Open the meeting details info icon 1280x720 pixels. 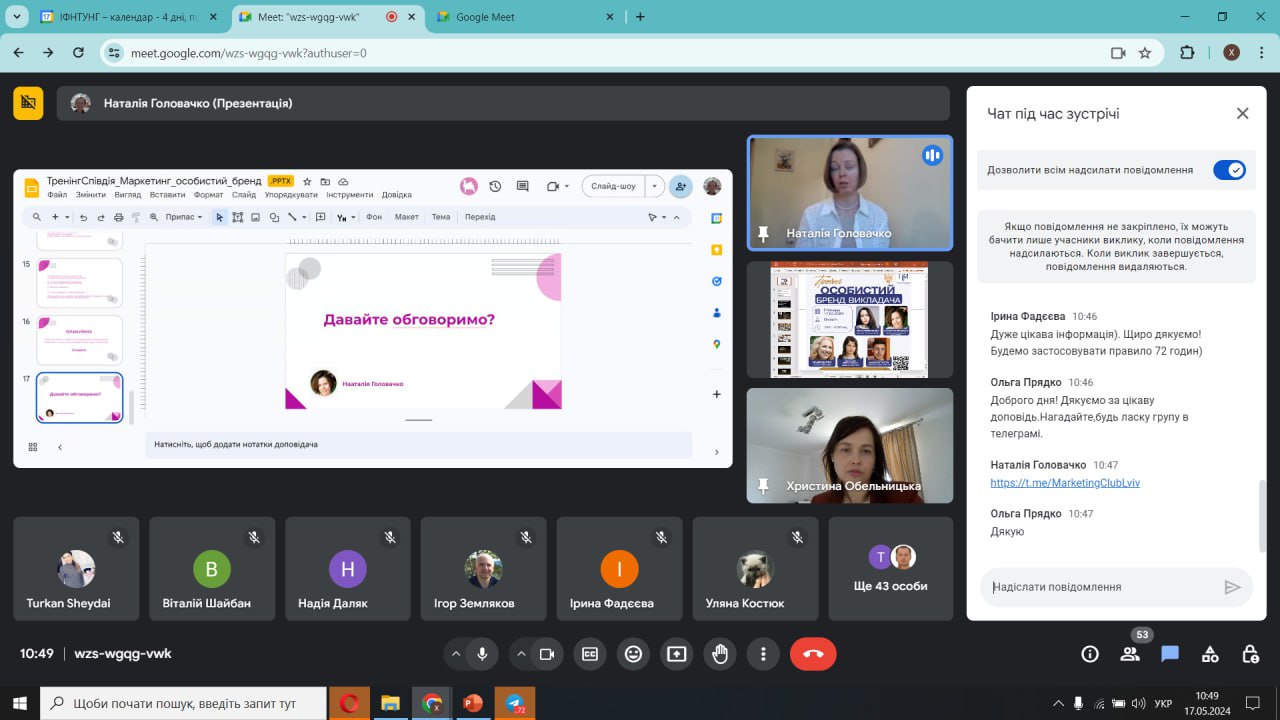point(1090,654)
